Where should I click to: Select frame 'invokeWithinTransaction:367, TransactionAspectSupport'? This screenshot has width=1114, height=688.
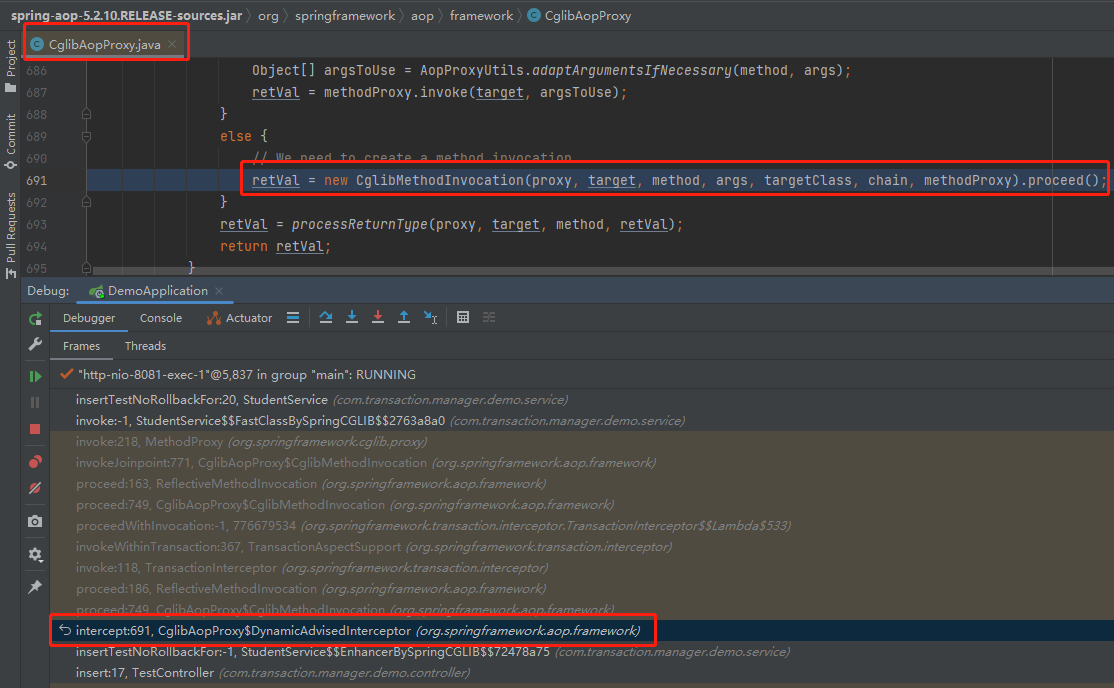click(582, 547)
